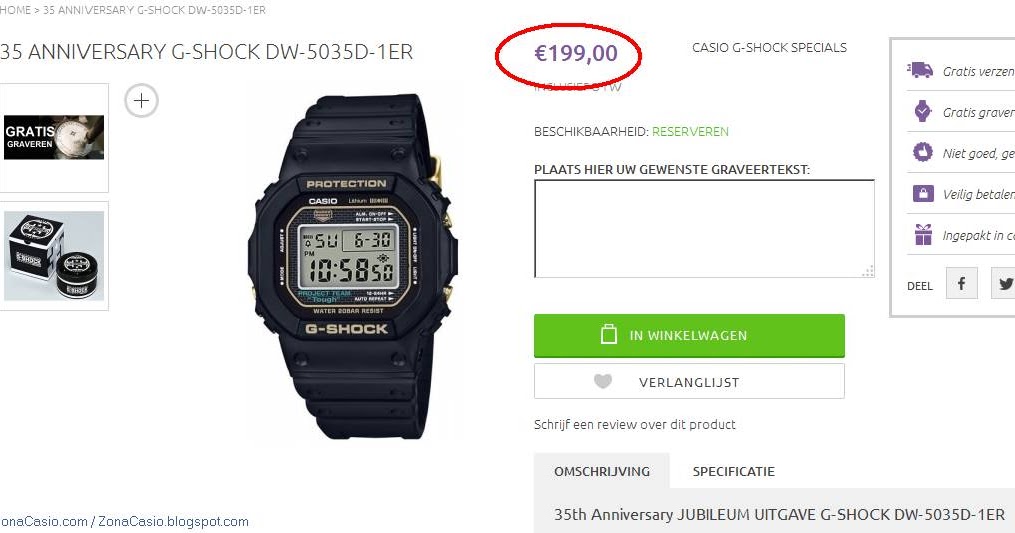Click the free engraving watch icon
Viewport: 1015px width, 533px height.
point(922,111)
